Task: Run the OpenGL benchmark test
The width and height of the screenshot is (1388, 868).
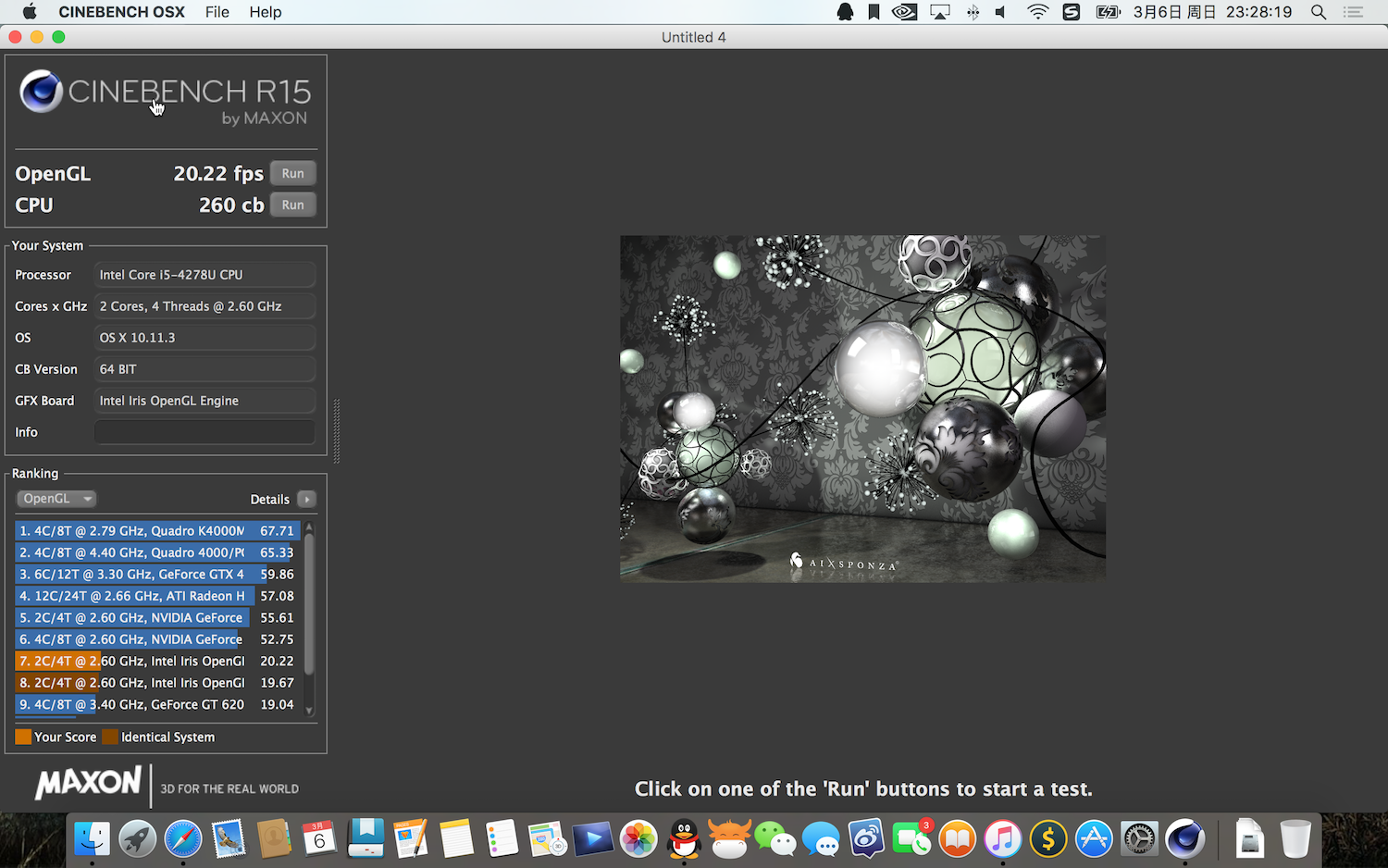Action: pos(292,173)
